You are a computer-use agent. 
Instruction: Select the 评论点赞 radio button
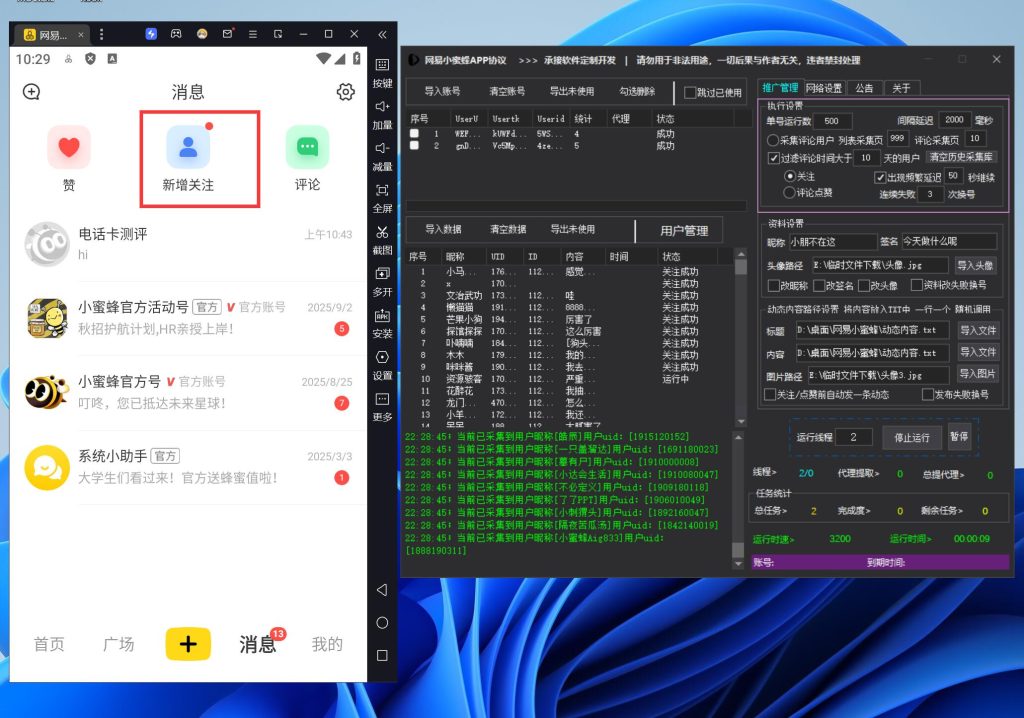788,192
